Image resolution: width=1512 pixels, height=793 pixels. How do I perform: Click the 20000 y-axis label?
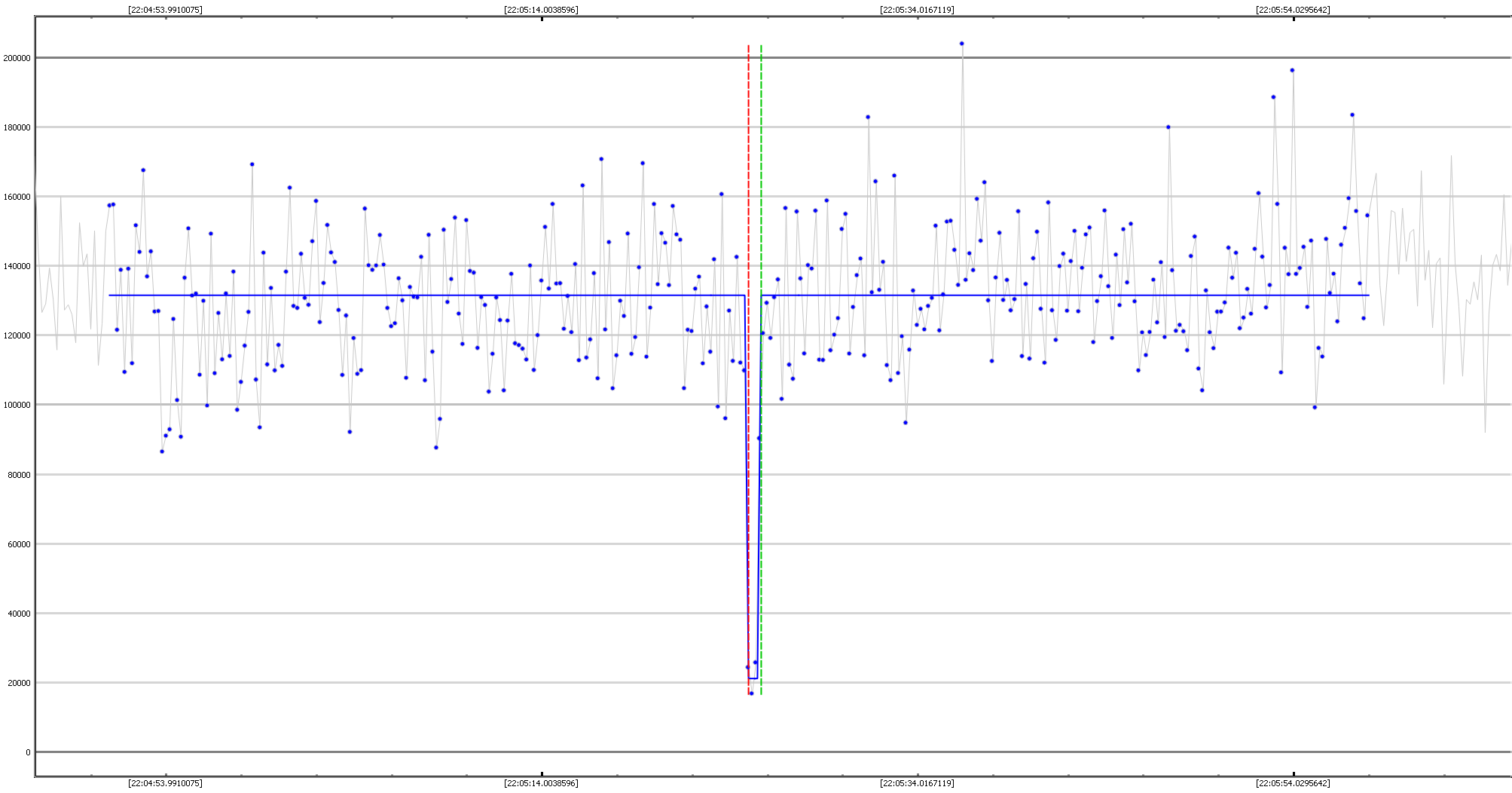point(20,683)
